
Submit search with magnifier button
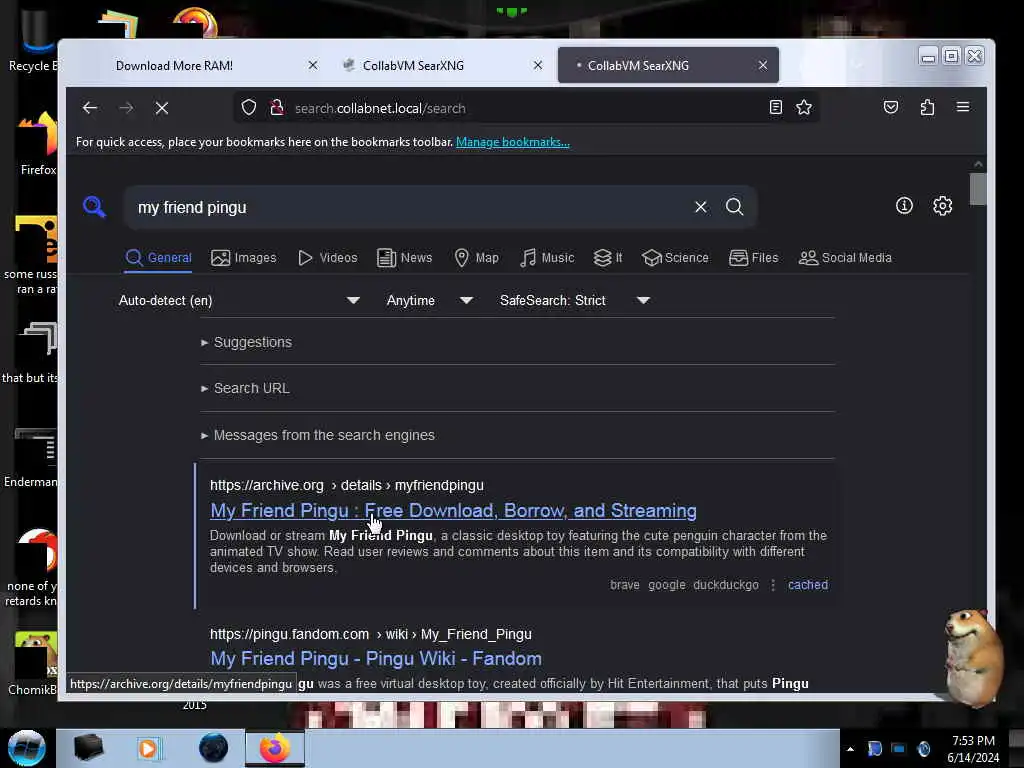coord(735,207)
